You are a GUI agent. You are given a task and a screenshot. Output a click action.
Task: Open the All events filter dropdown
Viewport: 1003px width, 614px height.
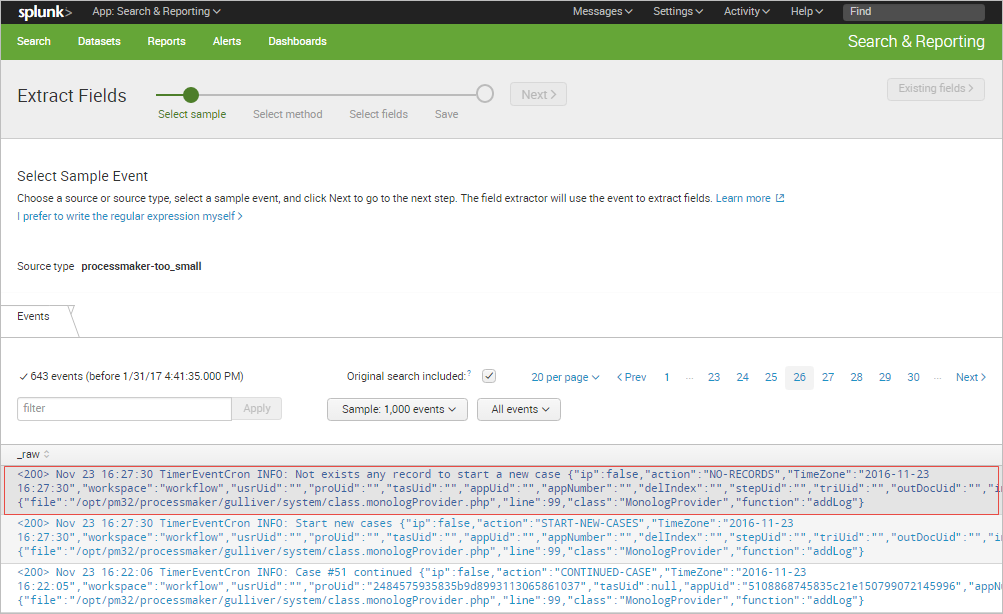click(x=518, y=409)
